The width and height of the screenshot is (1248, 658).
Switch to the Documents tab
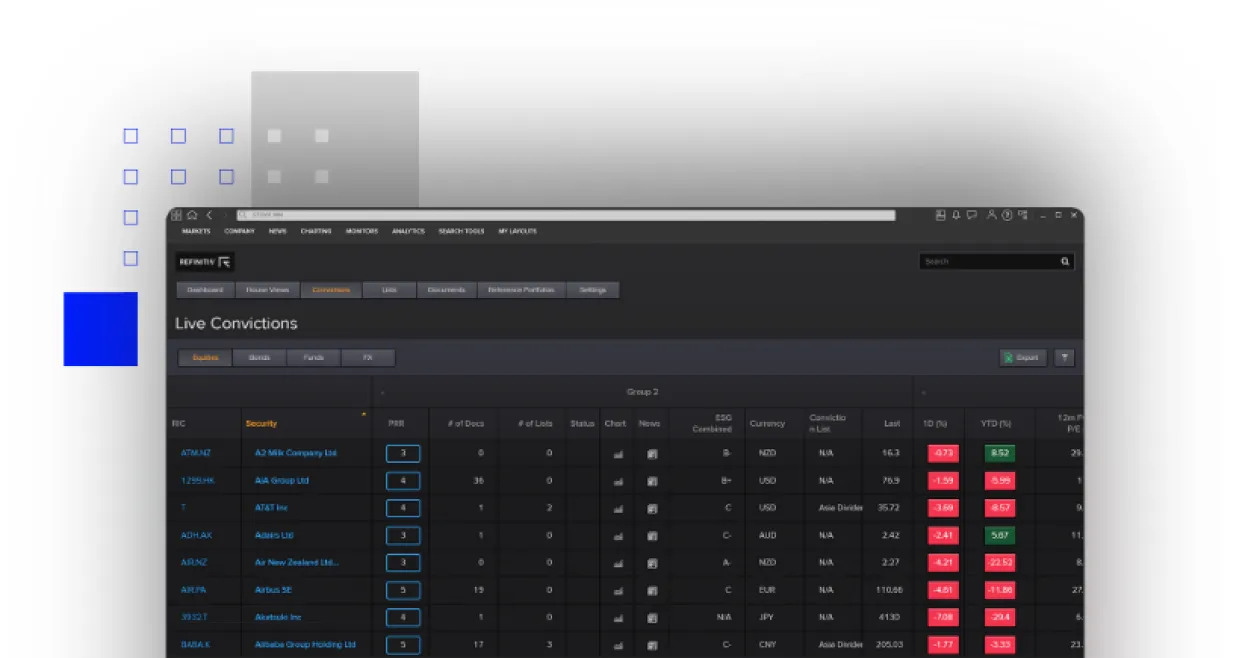click(446, 290)
